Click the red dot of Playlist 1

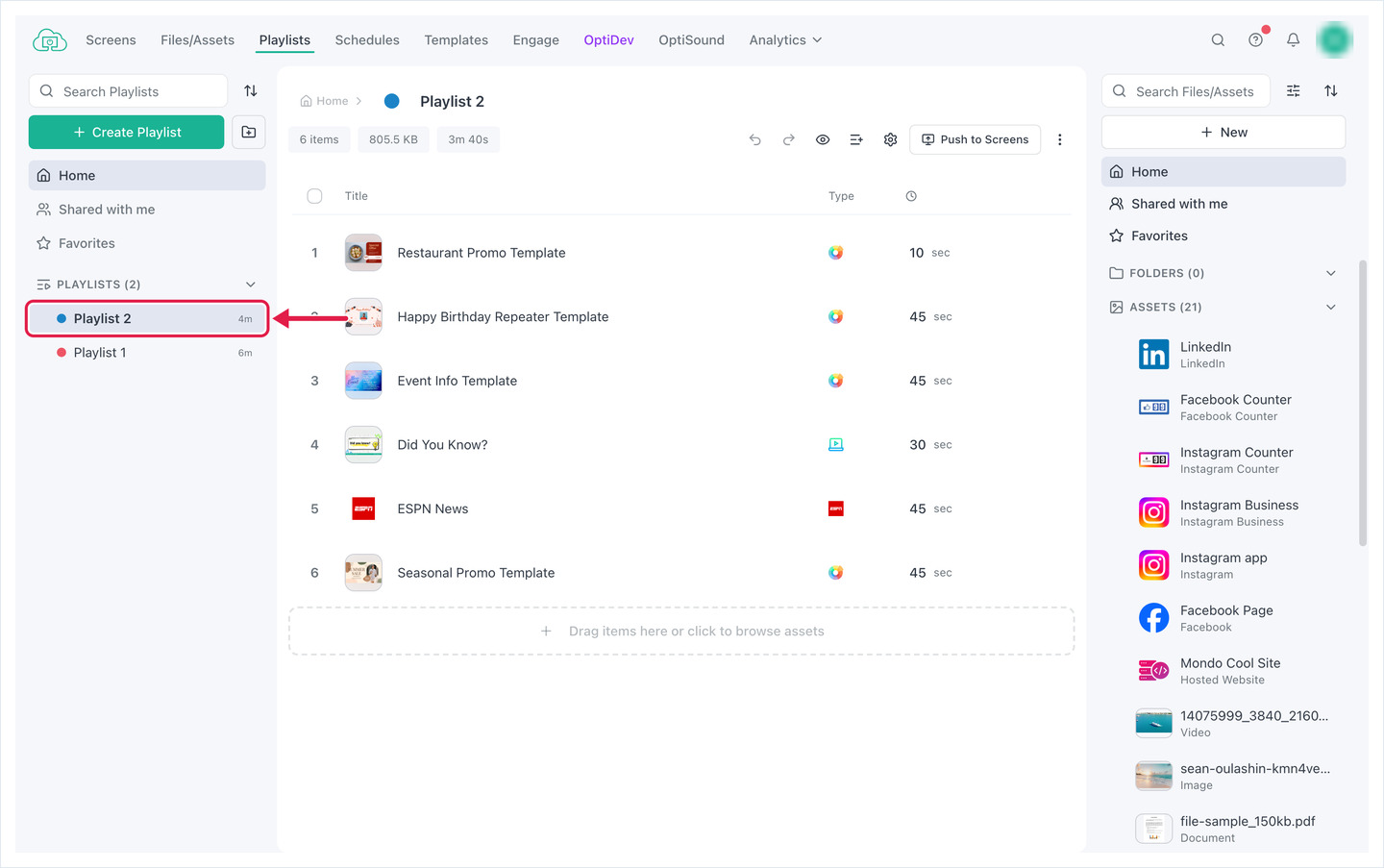point(62,353)
